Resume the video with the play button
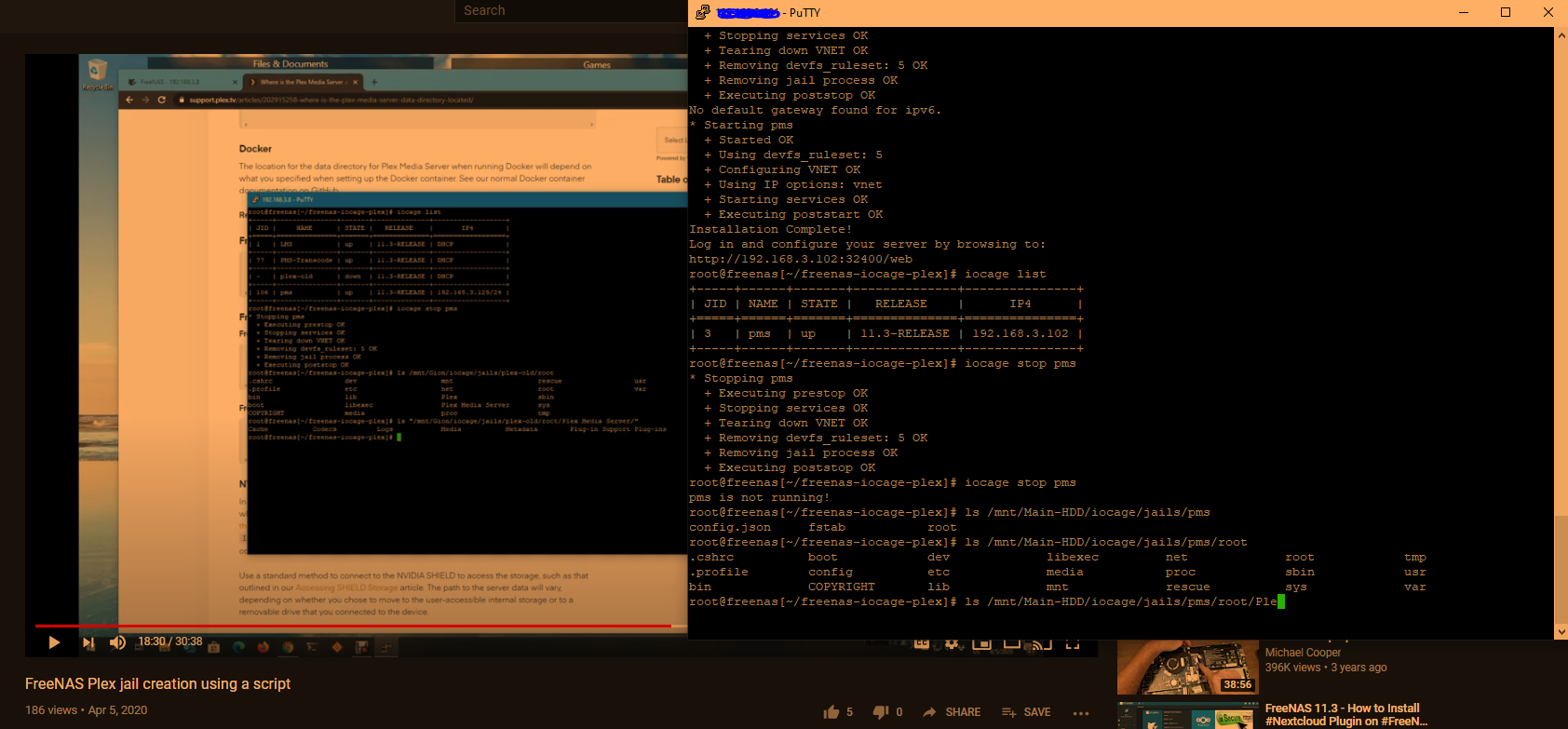 (x=54, y=642)
